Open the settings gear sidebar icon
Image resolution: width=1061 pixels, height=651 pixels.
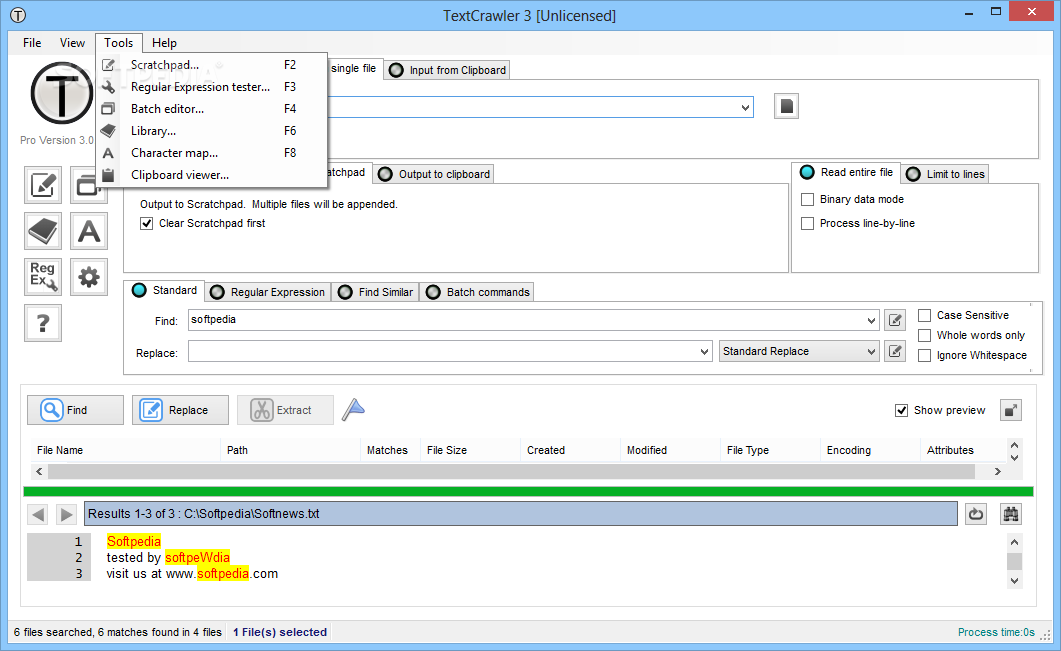pos(89,277)
